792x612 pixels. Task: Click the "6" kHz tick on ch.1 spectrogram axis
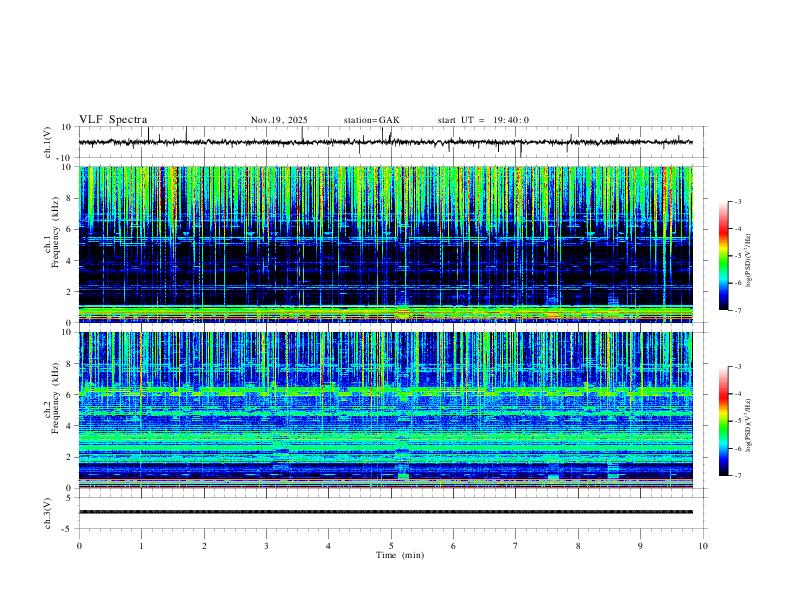pyautogui.click(x=69, y=229)
